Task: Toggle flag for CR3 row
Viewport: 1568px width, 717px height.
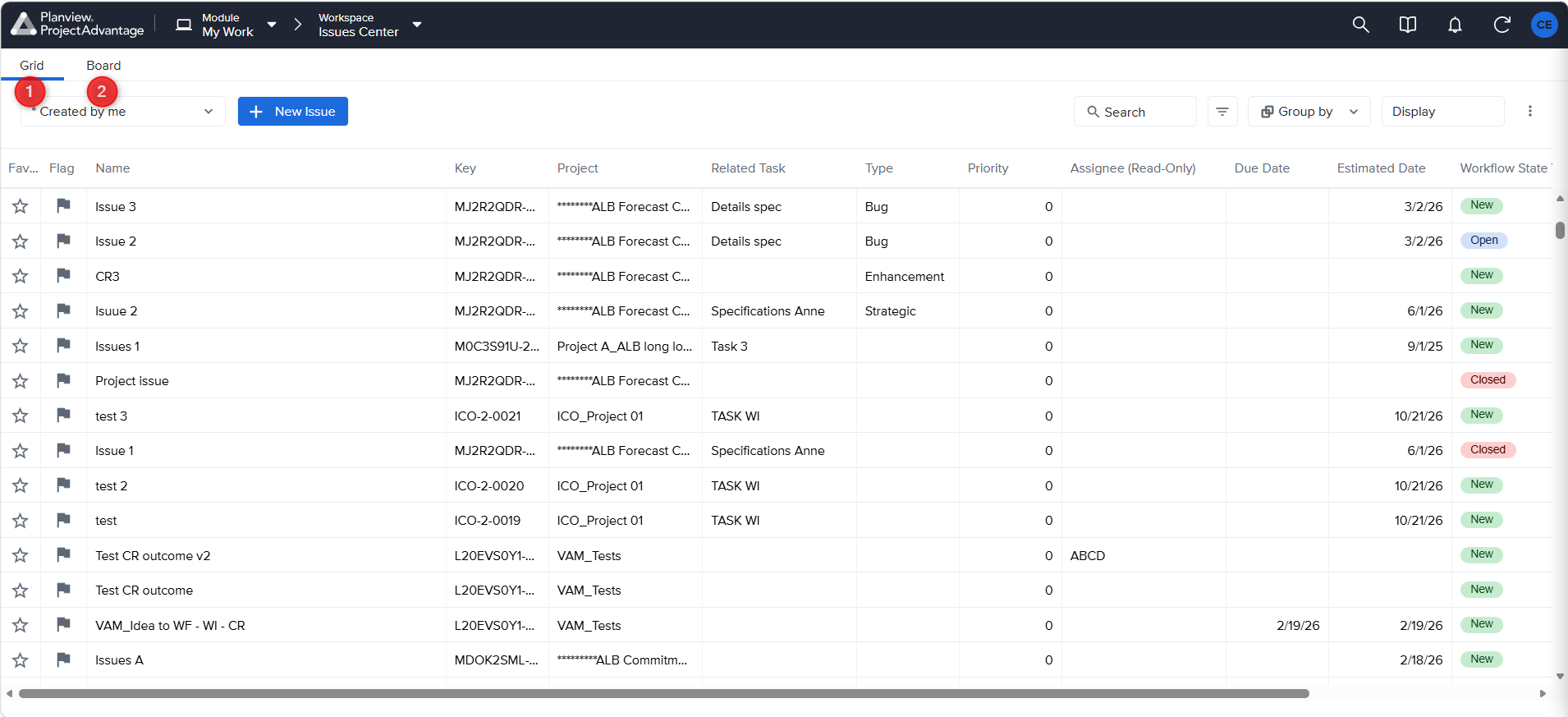Action: [x=63, y=275]
